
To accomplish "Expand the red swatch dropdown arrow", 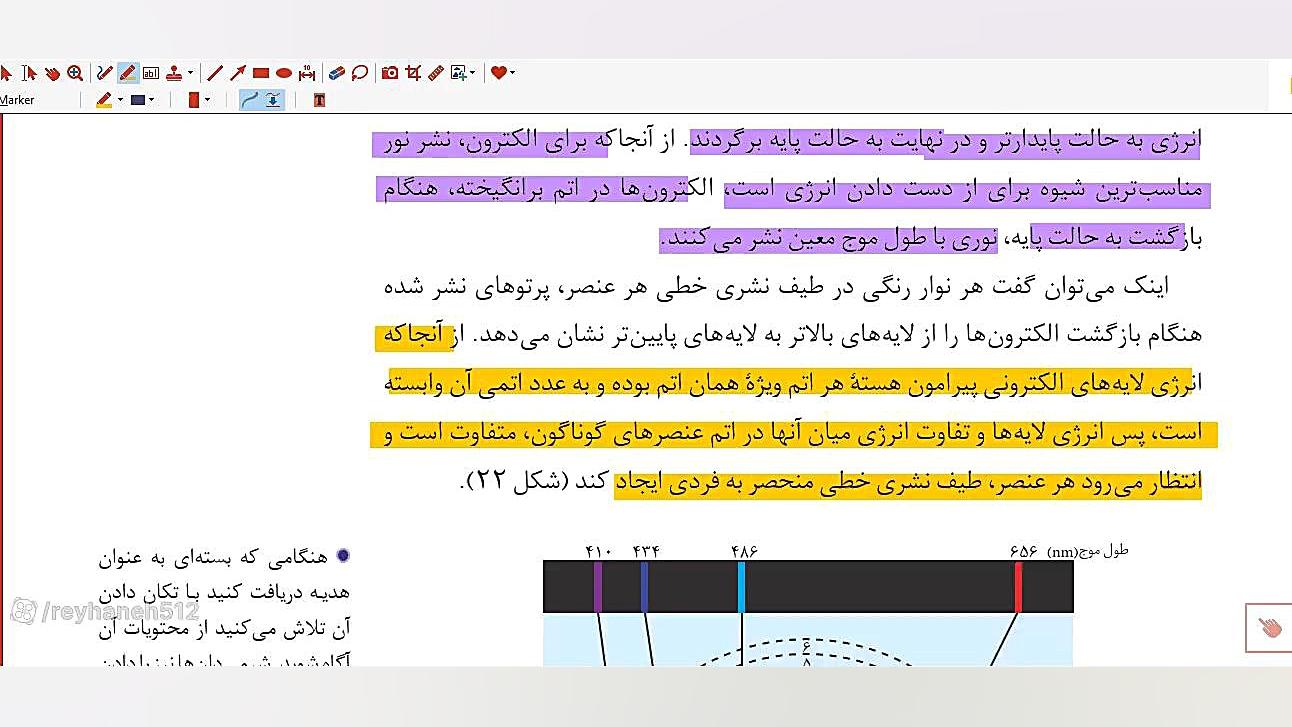I will click(208, 100).
